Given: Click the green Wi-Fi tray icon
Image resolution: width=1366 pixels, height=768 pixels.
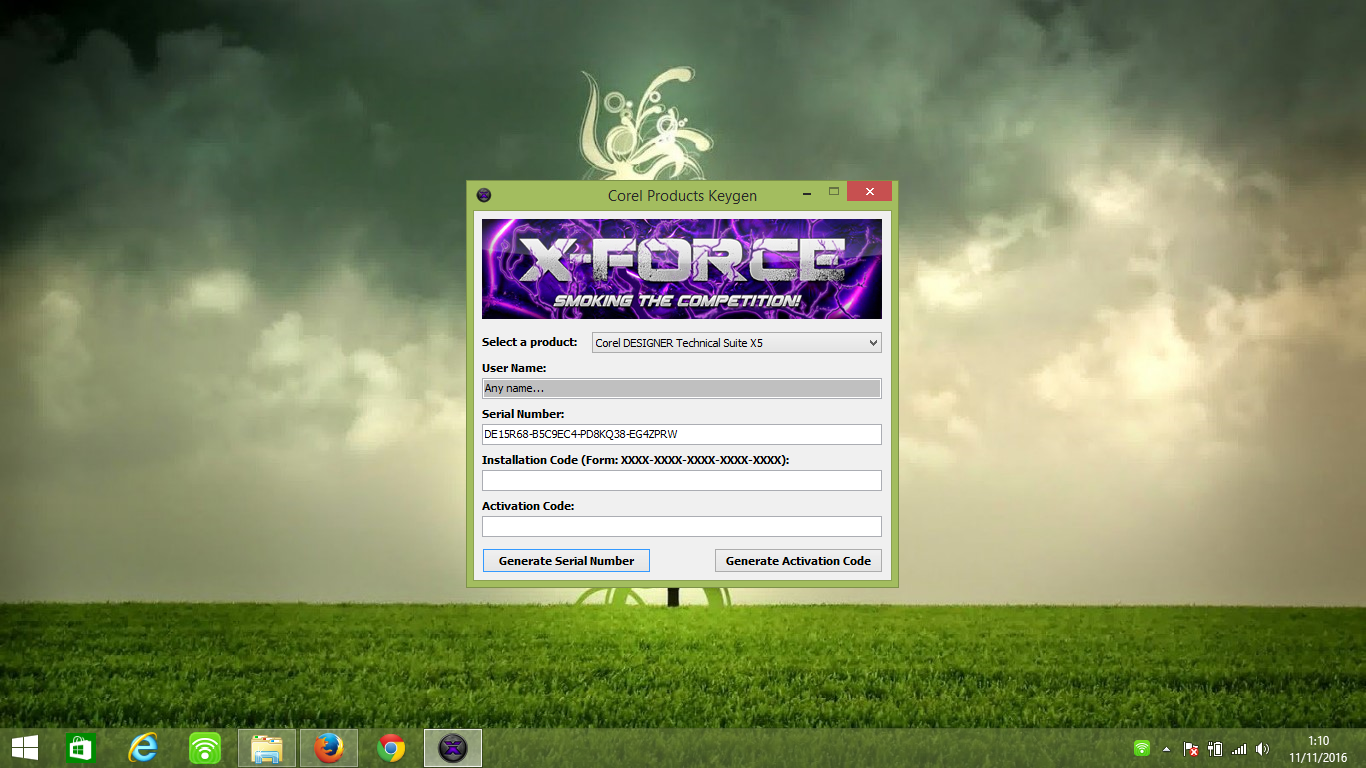Looking at the screenshot, I should [x=1142, y=748].
